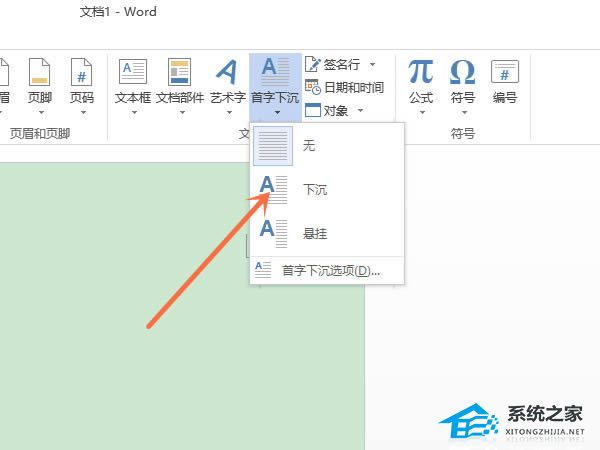Expand the arrow under 公式
Viewport: 600px width, 450px height.
tap(422, 112)
